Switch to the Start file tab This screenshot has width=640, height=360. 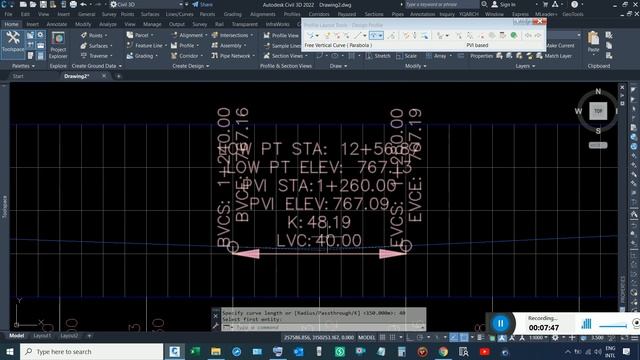pos(18,76)
